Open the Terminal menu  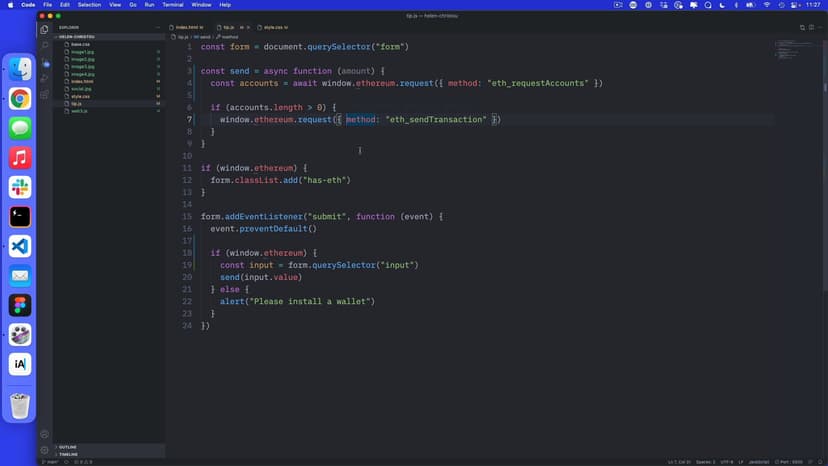pyautogui.click(x=173, y=5)
